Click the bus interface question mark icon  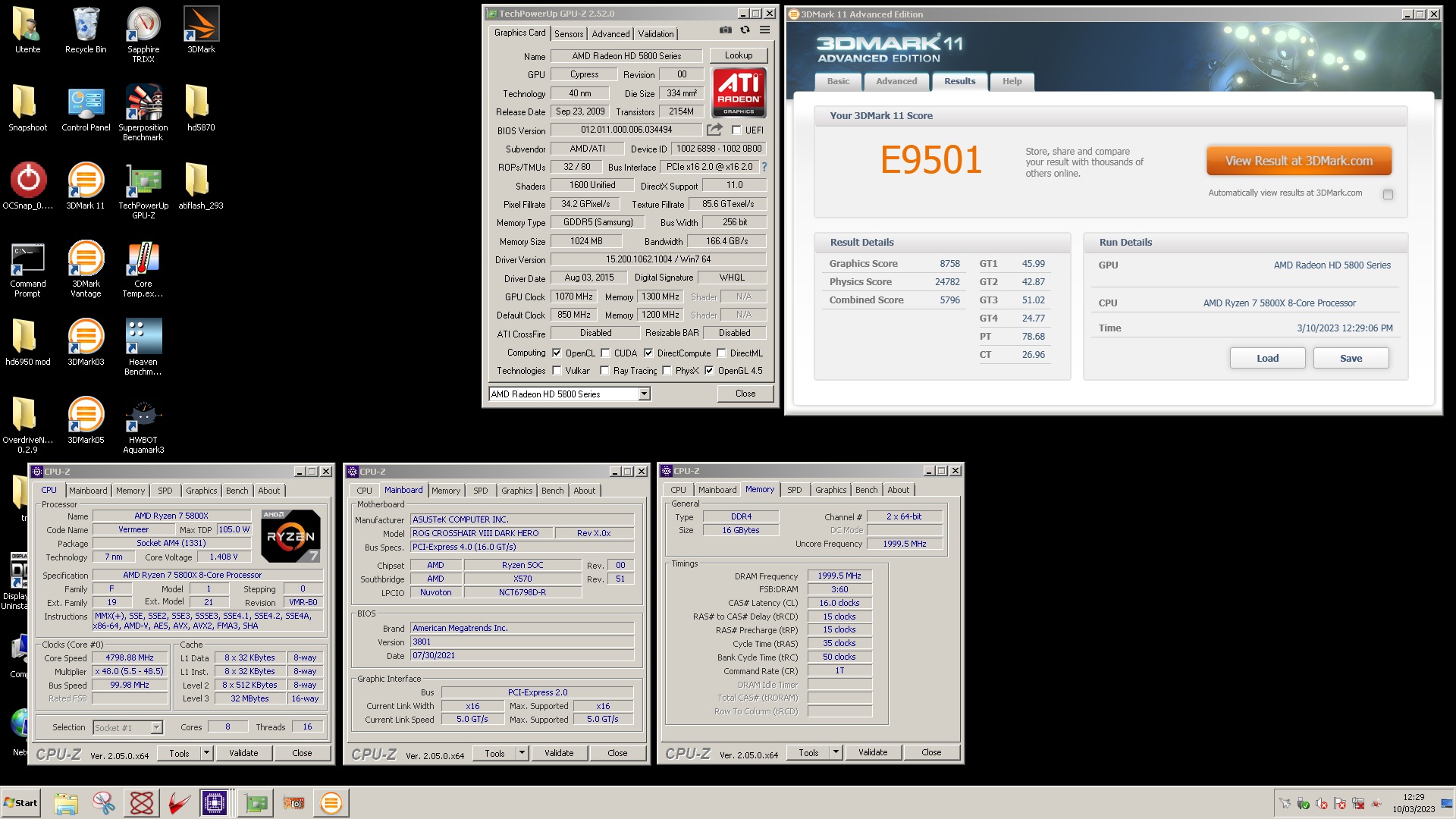click(764, 167)
